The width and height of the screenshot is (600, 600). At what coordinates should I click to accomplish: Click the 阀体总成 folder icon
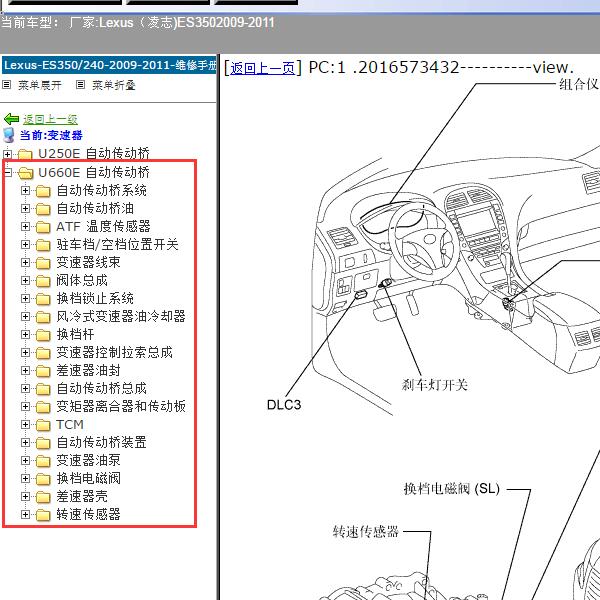(x=43, y=280)
